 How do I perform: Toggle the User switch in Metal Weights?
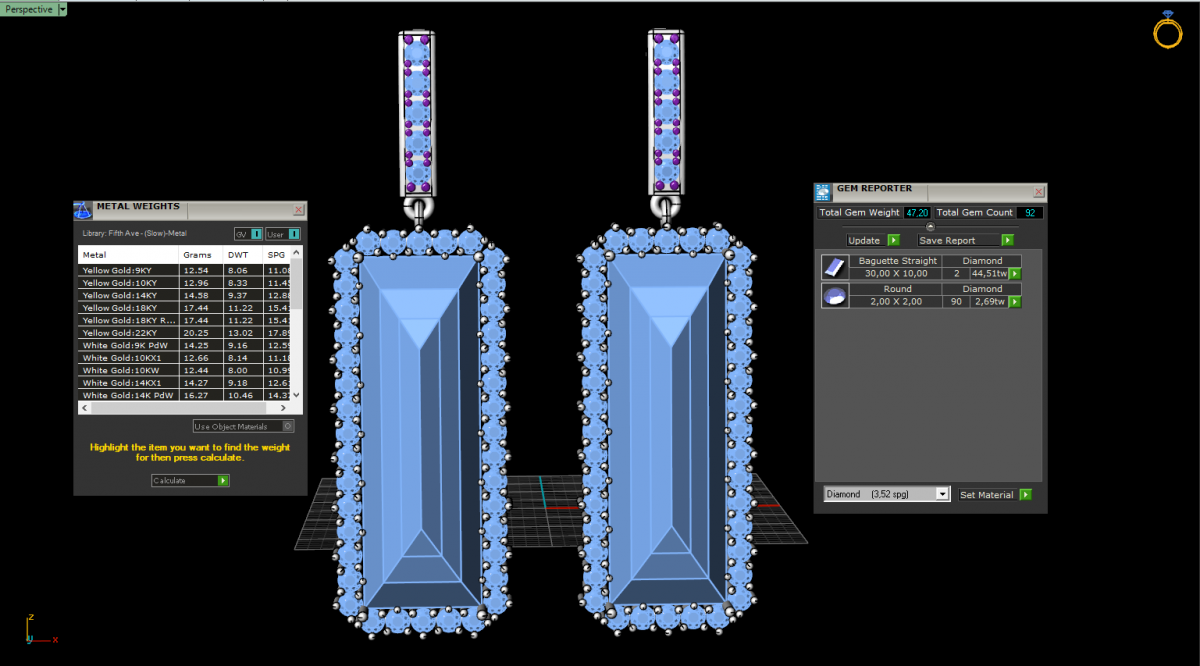294,234
